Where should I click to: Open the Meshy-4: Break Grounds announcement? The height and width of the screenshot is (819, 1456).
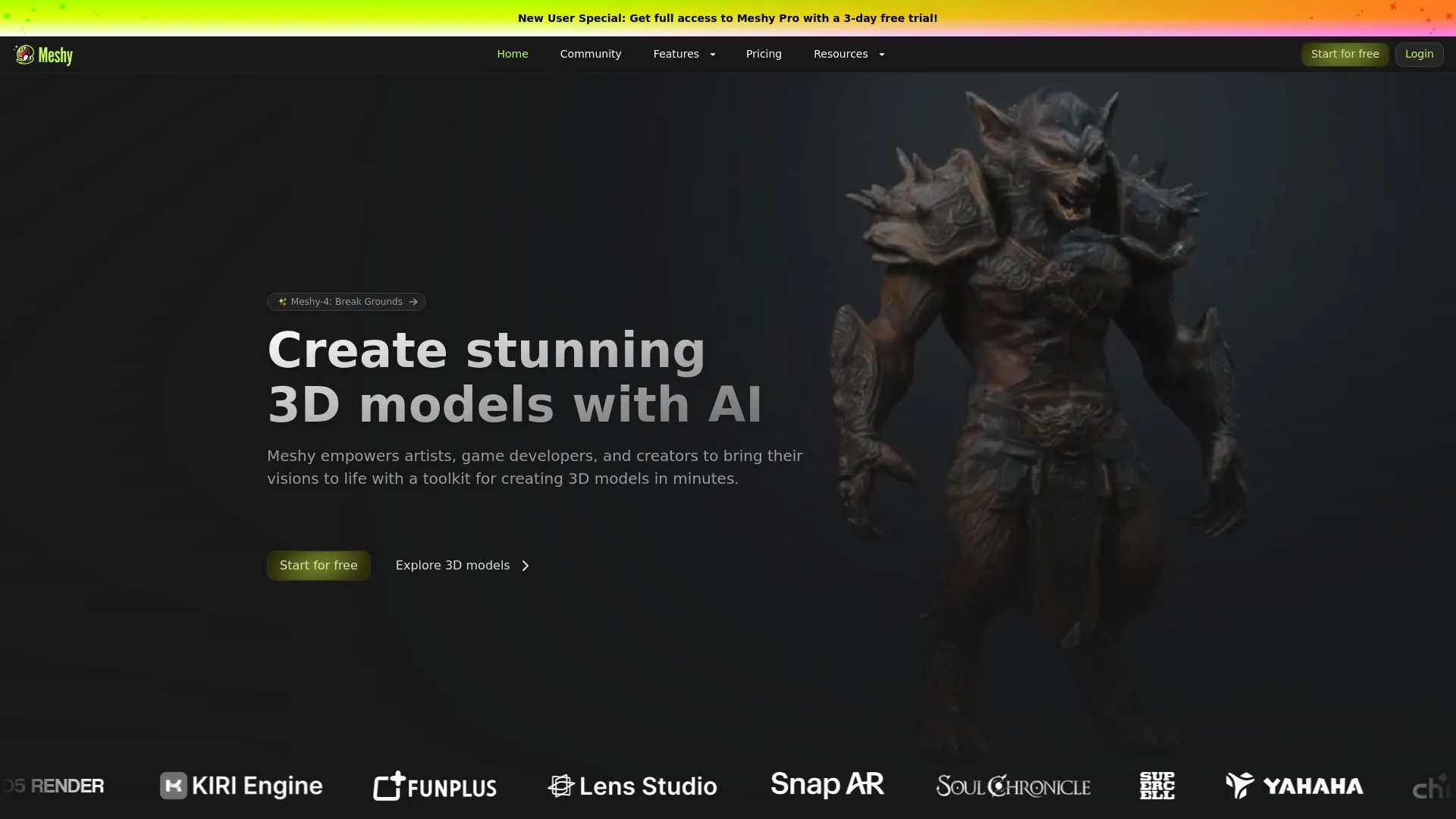click(x=347, y=302)
